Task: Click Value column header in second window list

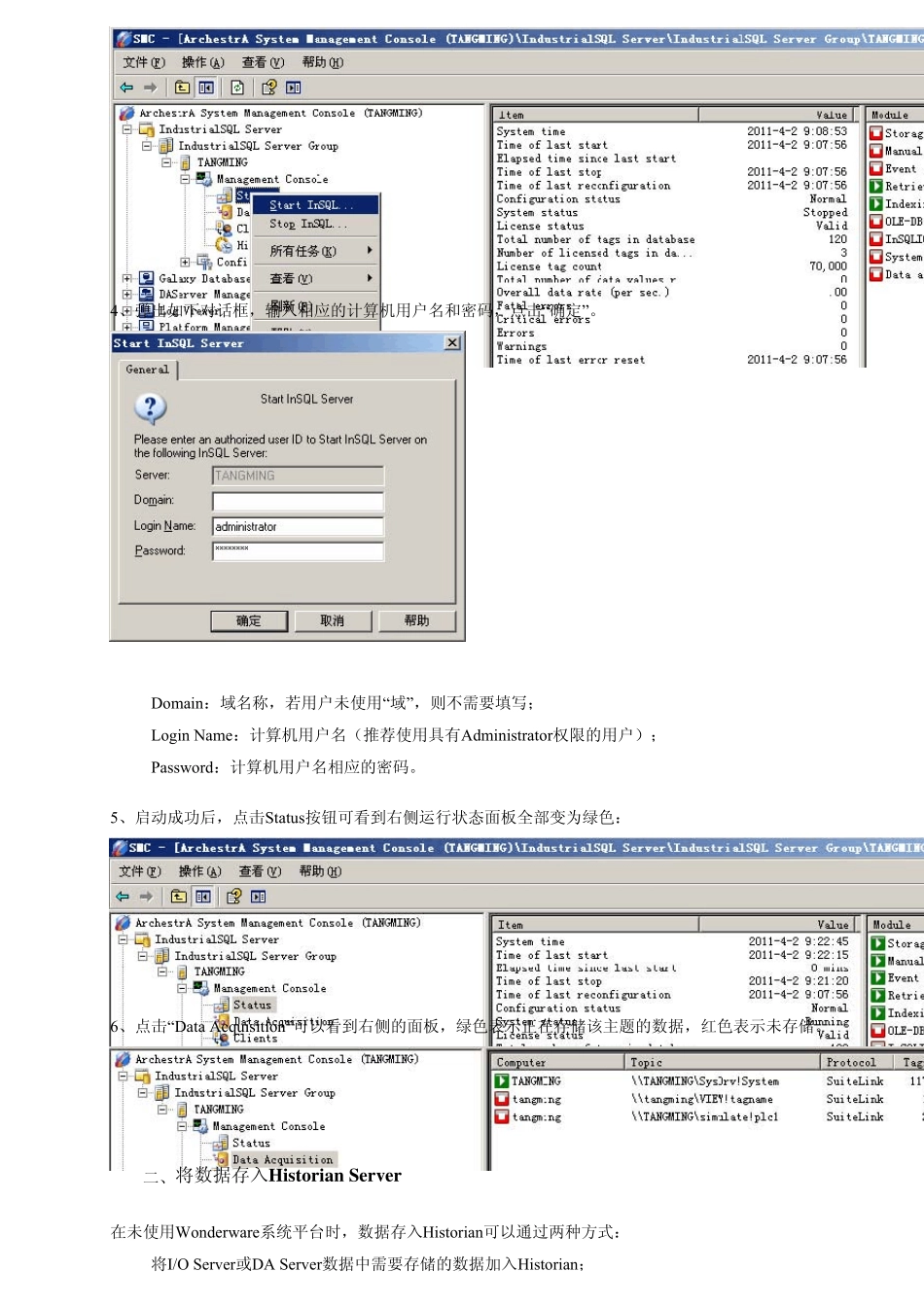Action: tap(778, 925)
